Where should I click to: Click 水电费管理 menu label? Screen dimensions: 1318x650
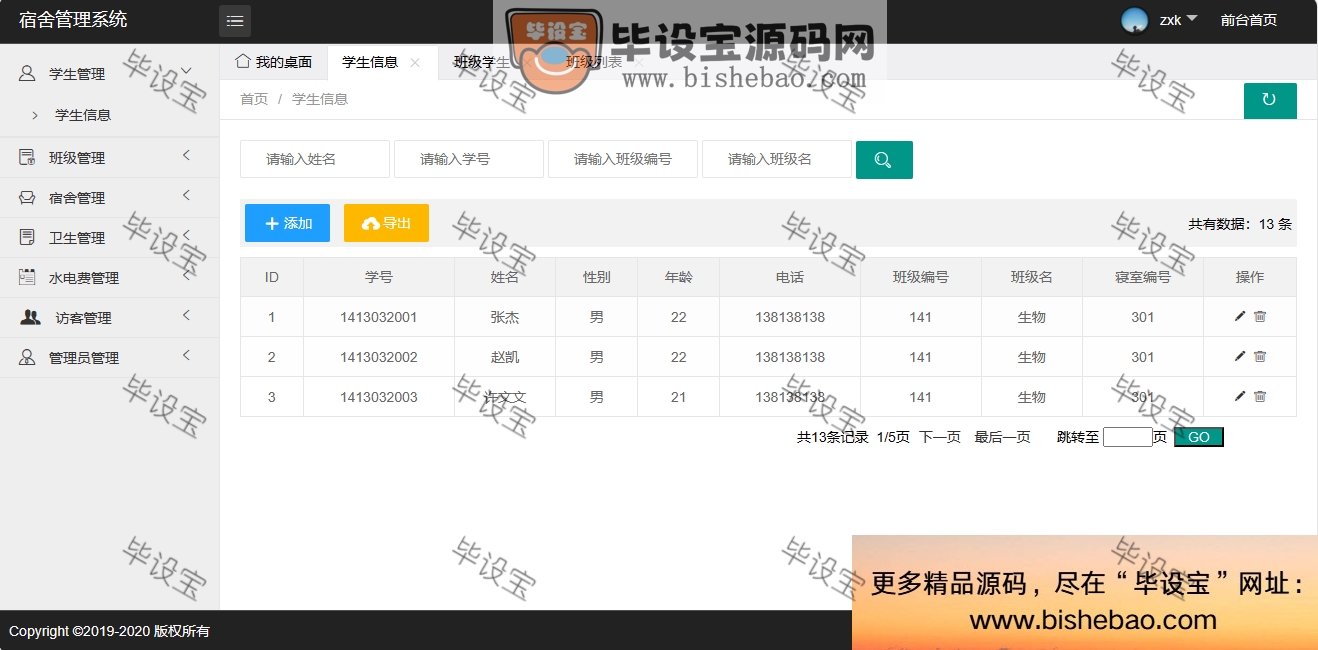(x=84, y=278)
